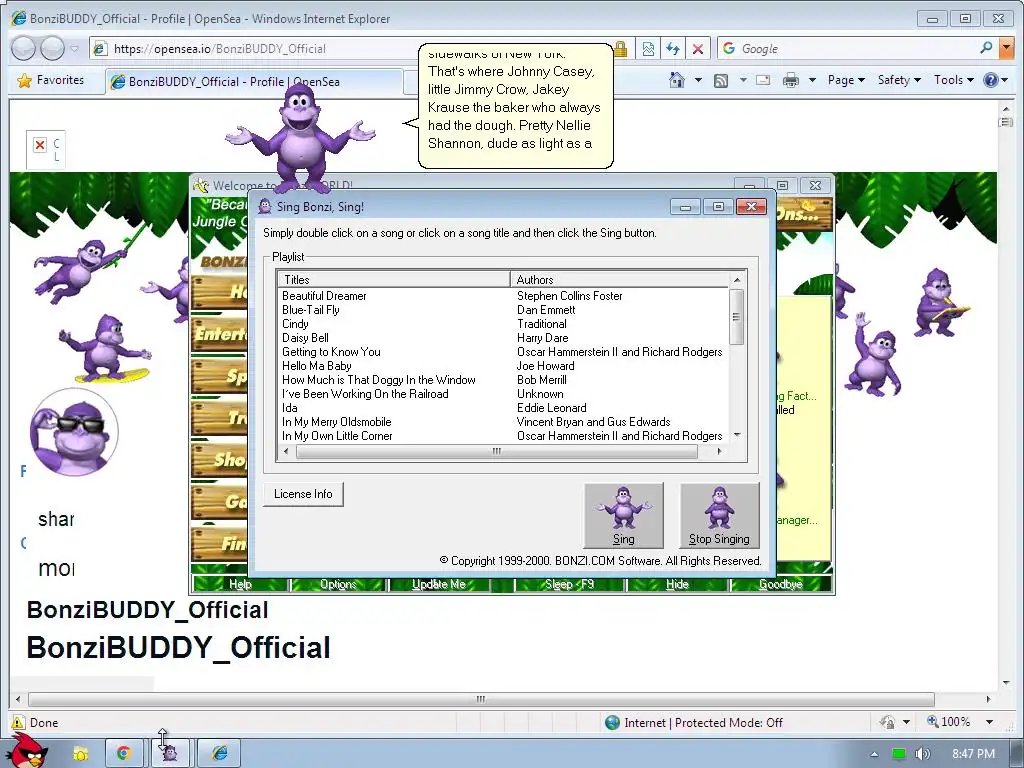Click the security lock icon in address bar

[x=620, y=49]
